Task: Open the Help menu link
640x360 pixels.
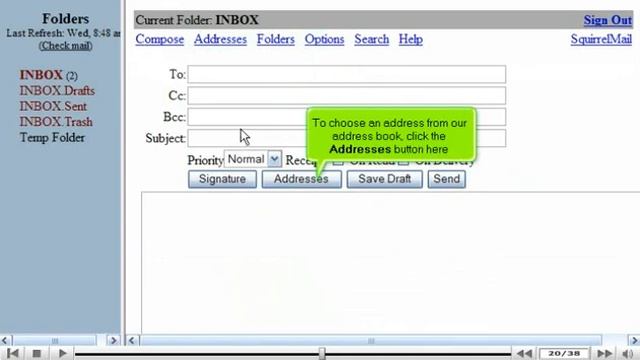Action: (411, 39)
